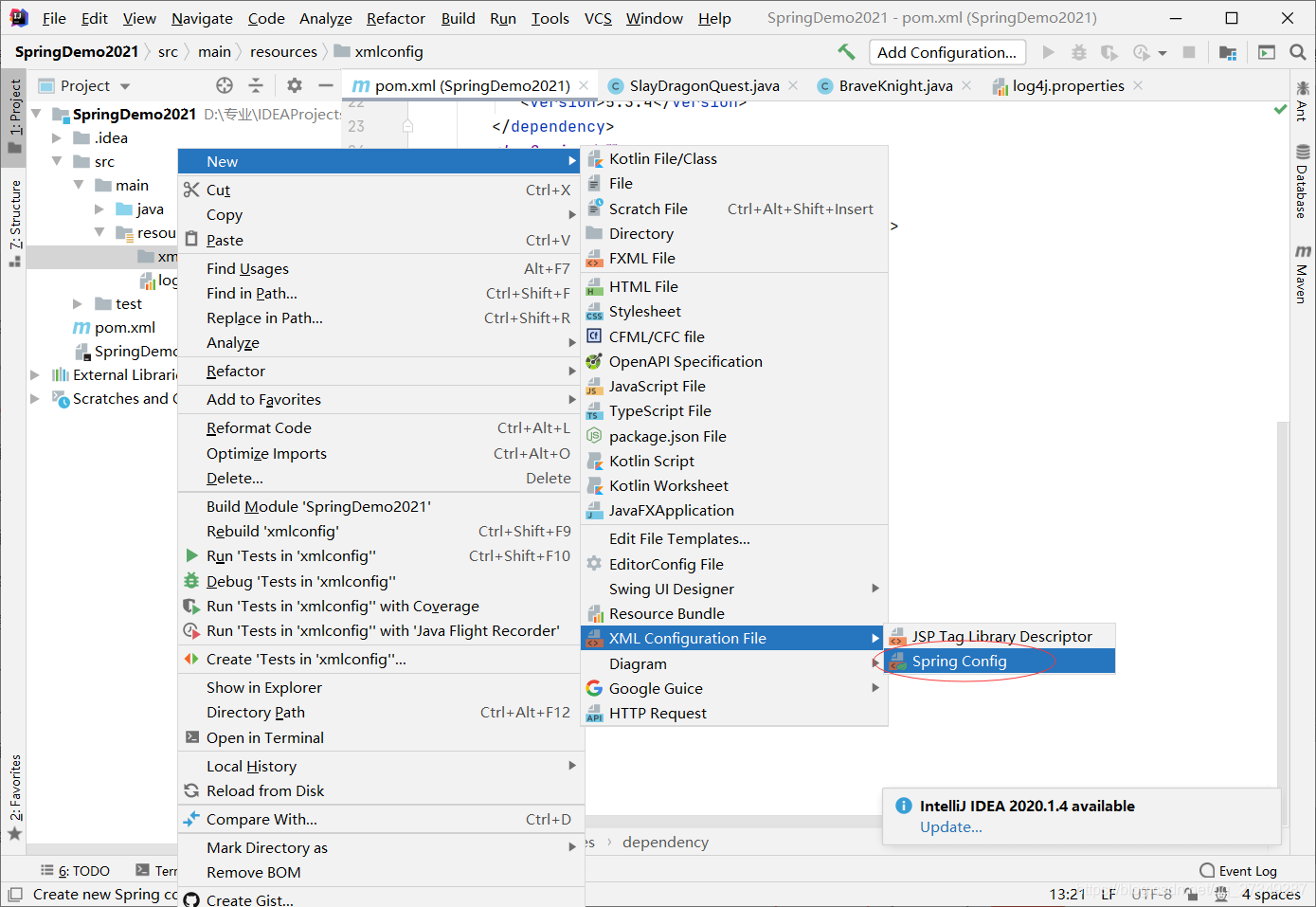Choose package.json File entry
The height and width of the screenshot is (907, 1316).
(734, 437)
